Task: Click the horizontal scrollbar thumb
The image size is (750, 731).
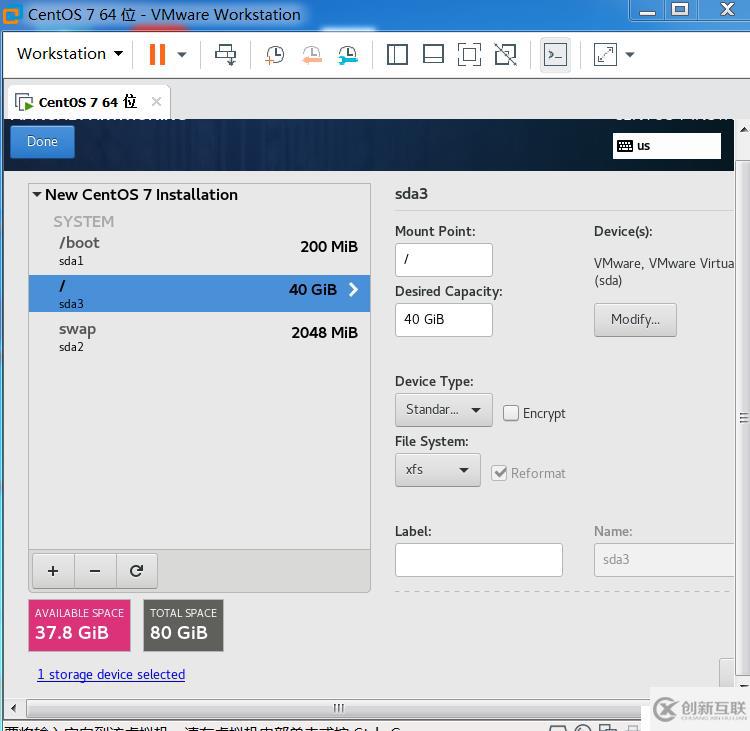Action: (338, 708)
